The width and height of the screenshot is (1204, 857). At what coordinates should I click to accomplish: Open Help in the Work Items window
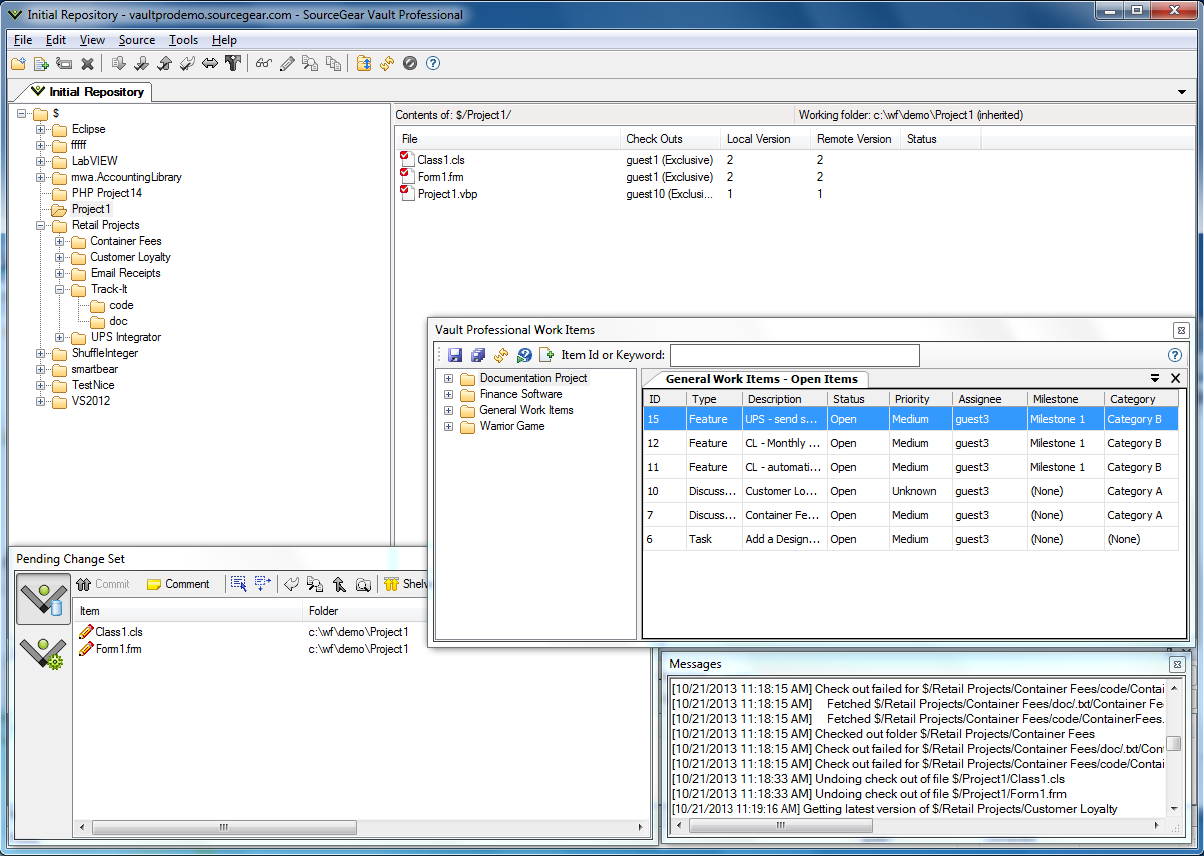[1175, 355]
